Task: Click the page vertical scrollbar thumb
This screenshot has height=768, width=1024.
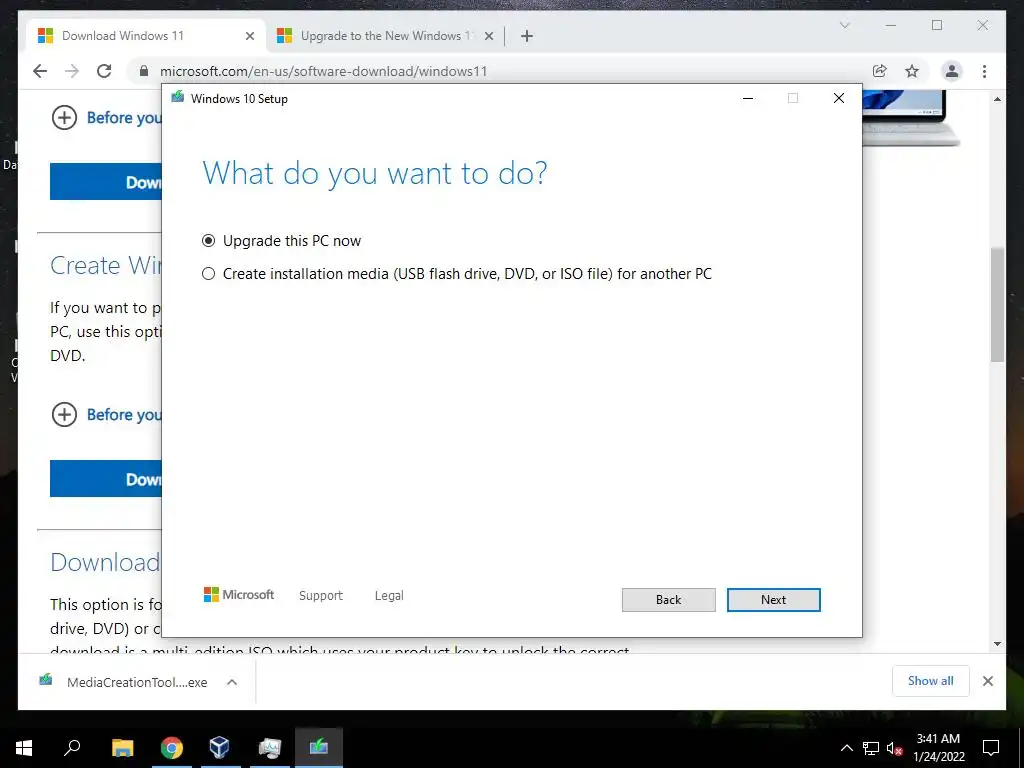Action: pyautogui.click(x=997, y=304)
